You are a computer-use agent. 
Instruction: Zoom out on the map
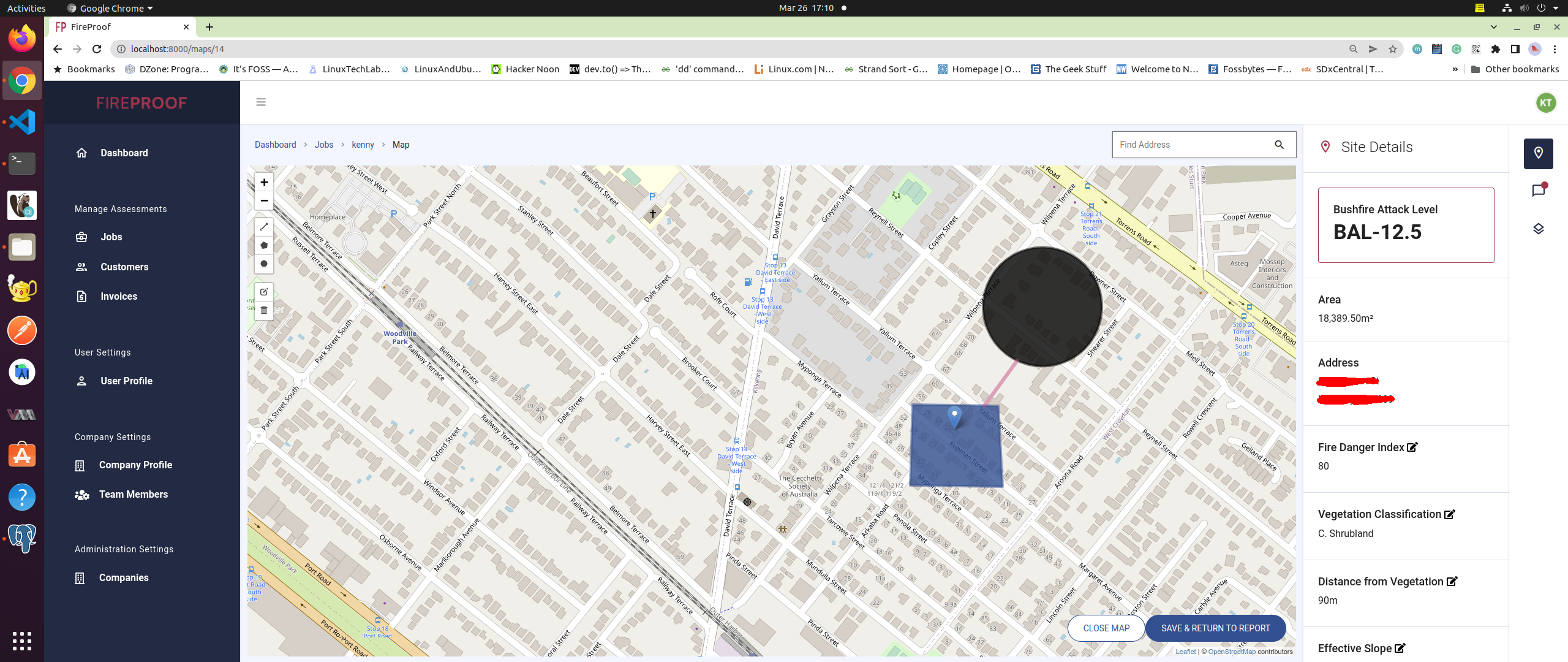pos(264,200)
